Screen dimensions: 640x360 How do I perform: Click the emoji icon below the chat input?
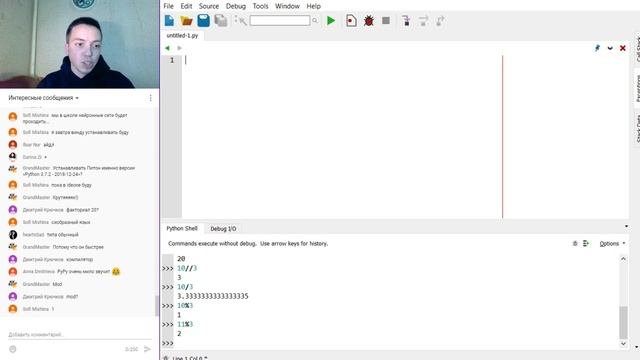(13, 349)
